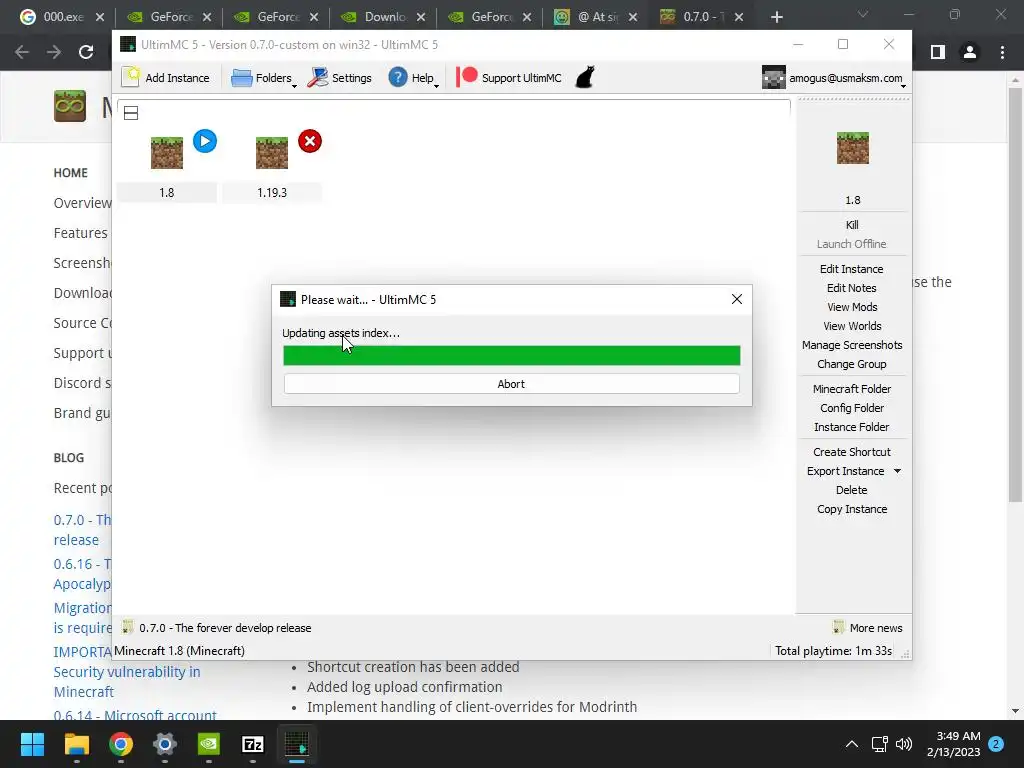
Task: Switch to the Downlo... NVIDIA tab
Action: (x=384, y=17)
